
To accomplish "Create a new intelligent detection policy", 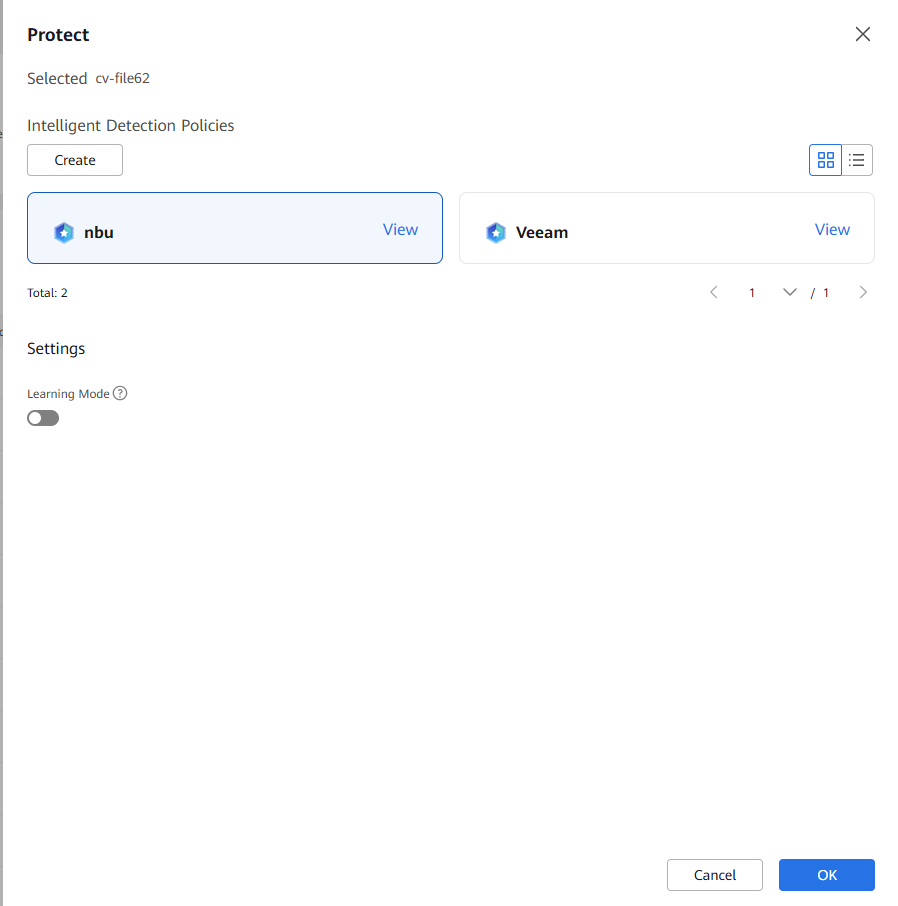I will click(75, 160).
